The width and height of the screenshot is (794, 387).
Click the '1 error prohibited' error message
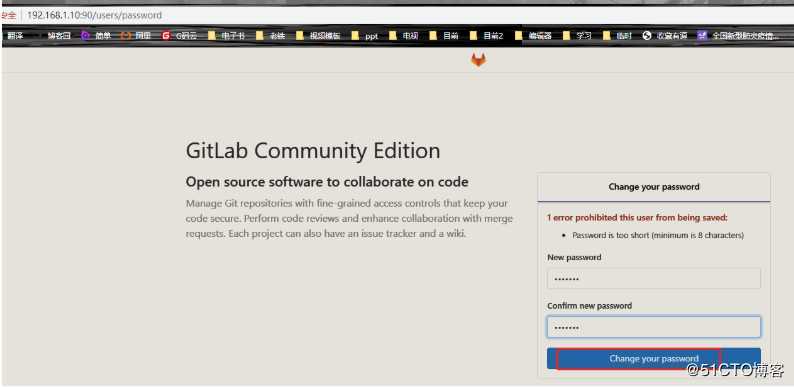[x=637, y=218]
